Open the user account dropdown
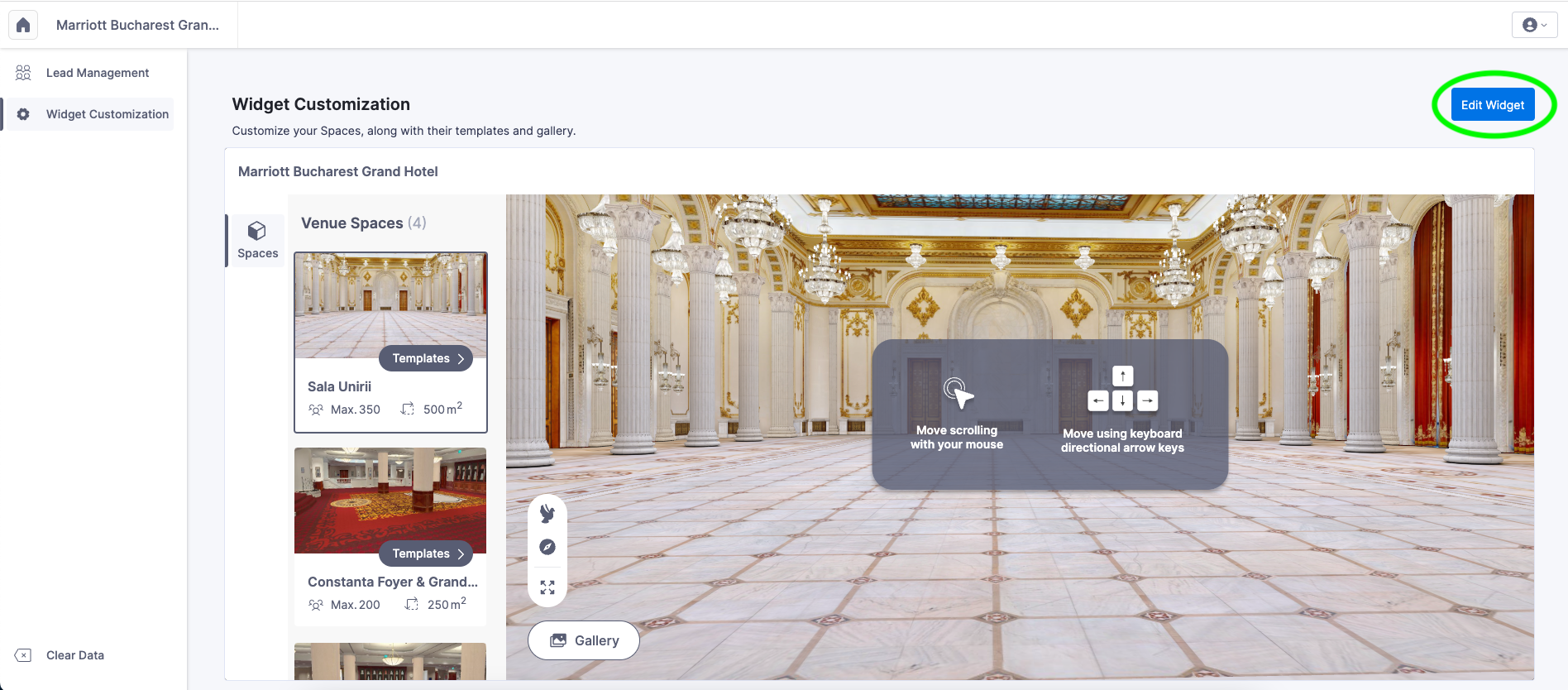Viewport: 1568px width, 690px height. pos(1534,25)
